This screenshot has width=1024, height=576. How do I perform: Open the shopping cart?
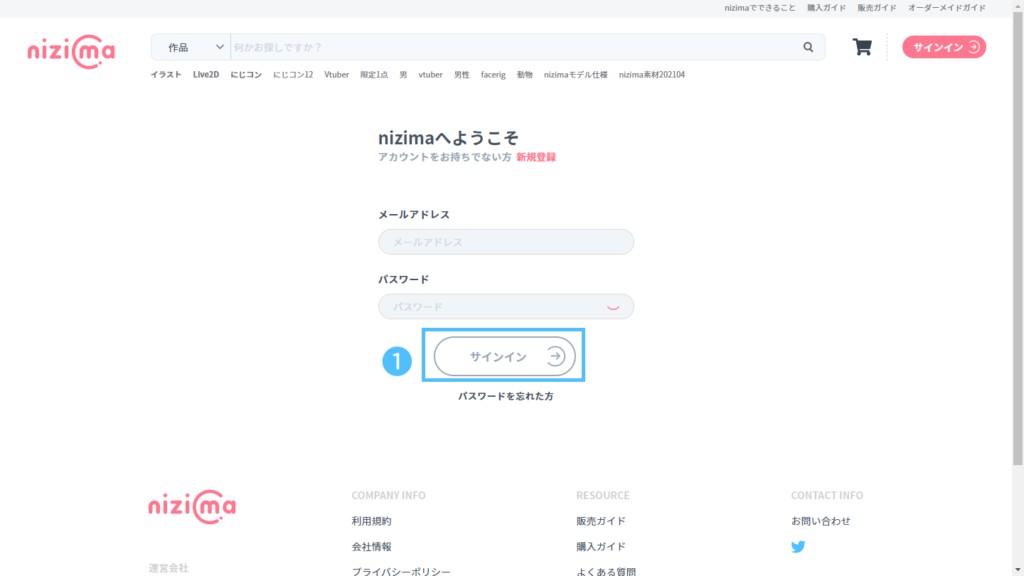861,46
